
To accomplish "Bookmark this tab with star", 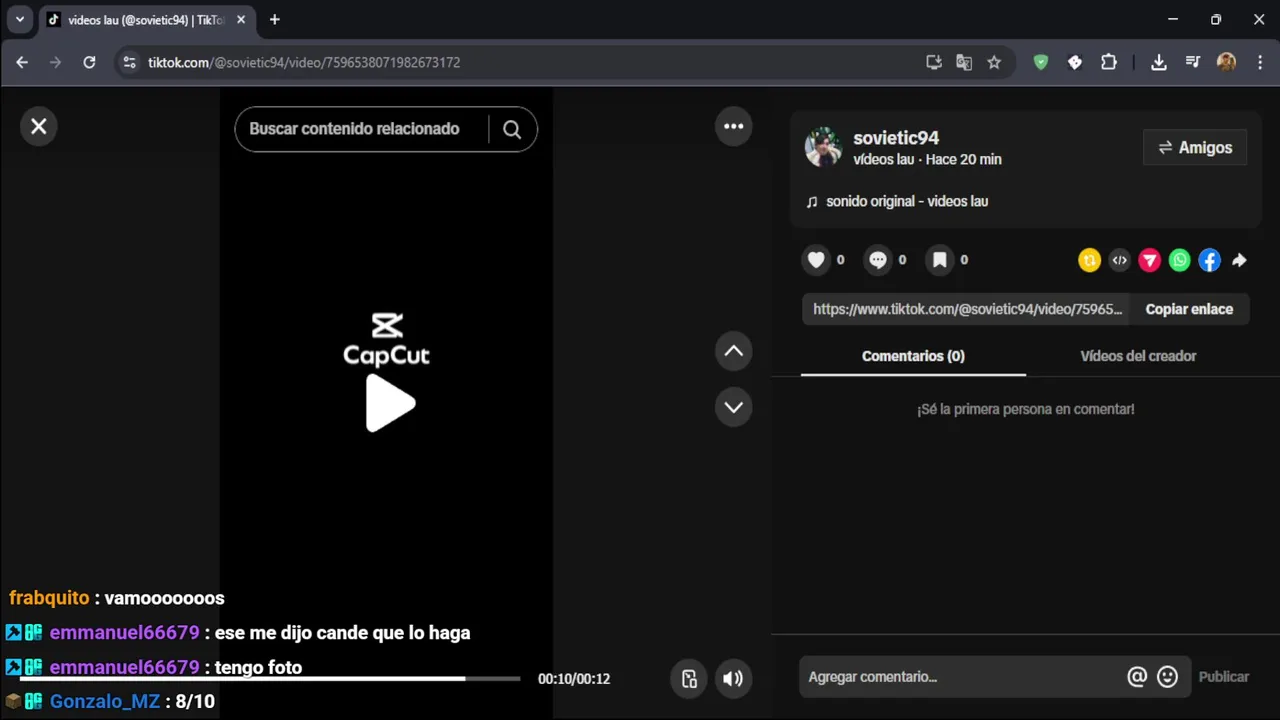I will (x=994, y=62).
